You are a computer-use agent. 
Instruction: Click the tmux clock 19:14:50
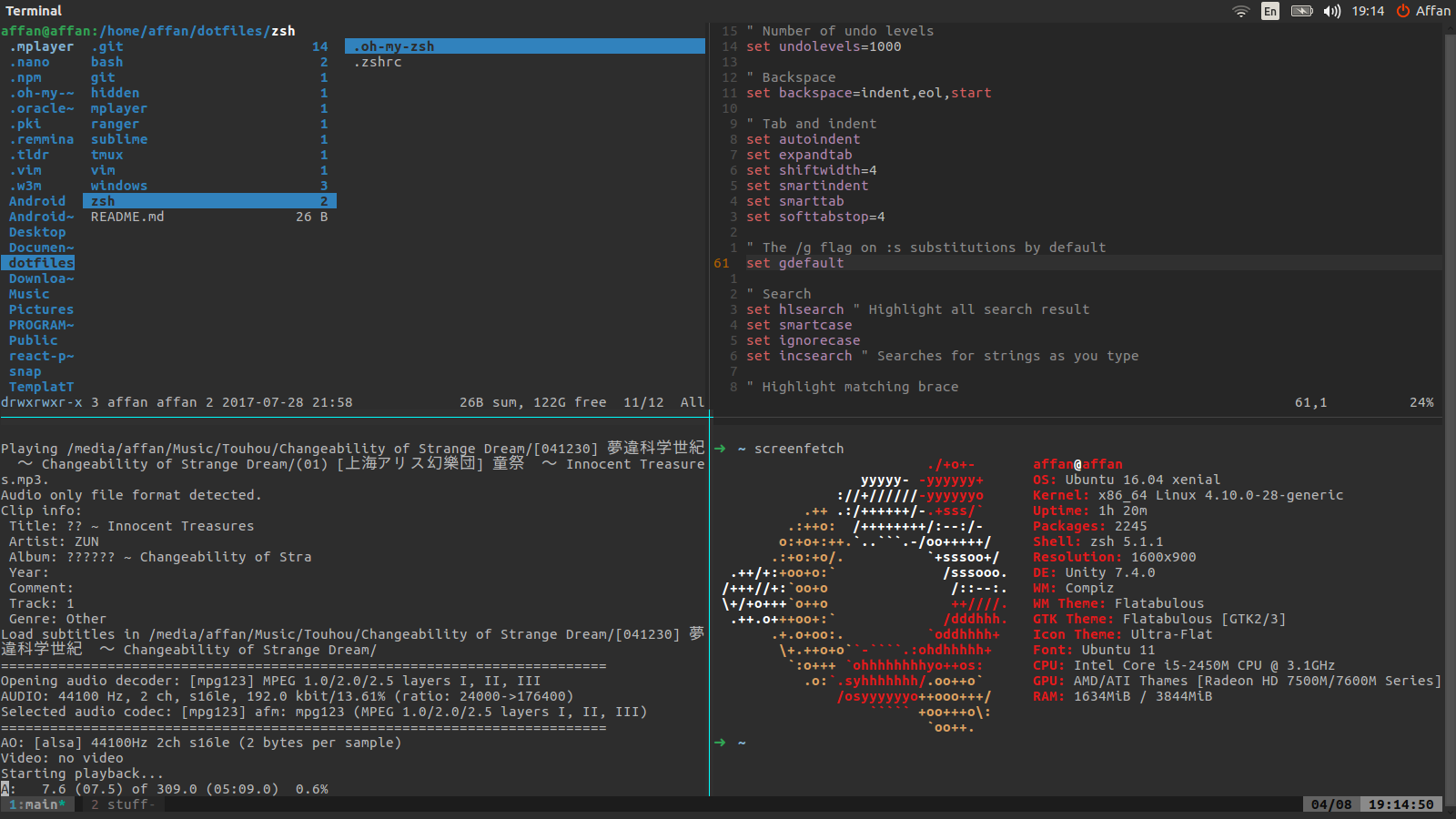[1401, 804]
